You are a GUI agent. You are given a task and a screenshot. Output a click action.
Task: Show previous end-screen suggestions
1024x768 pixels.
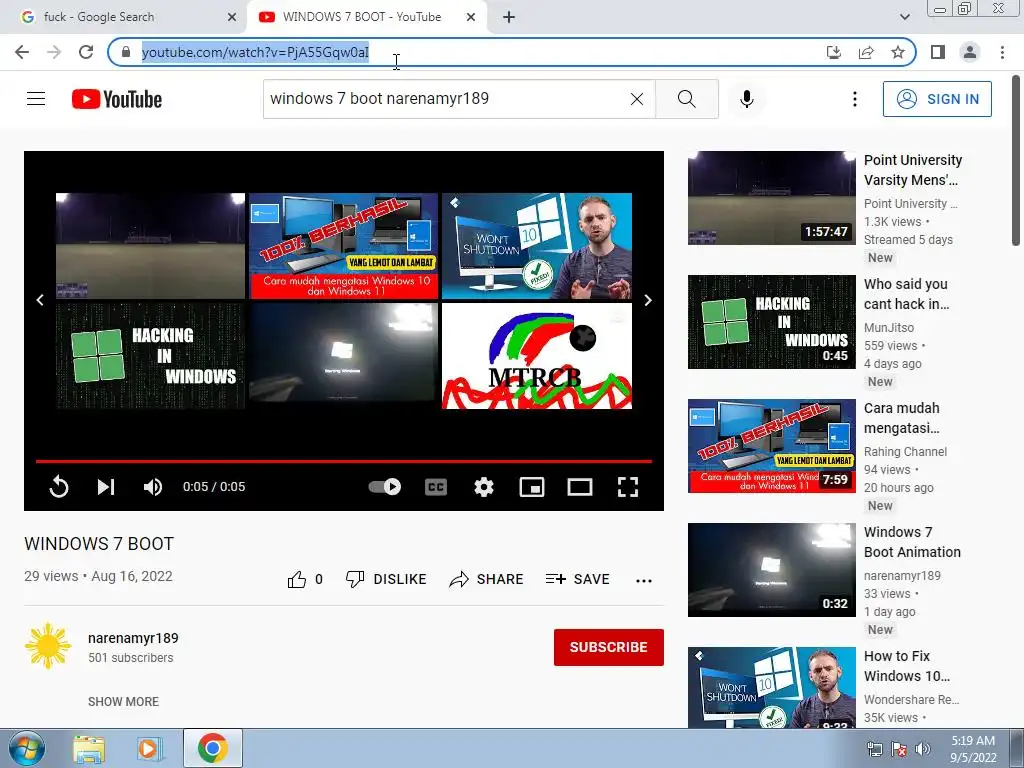40,300
